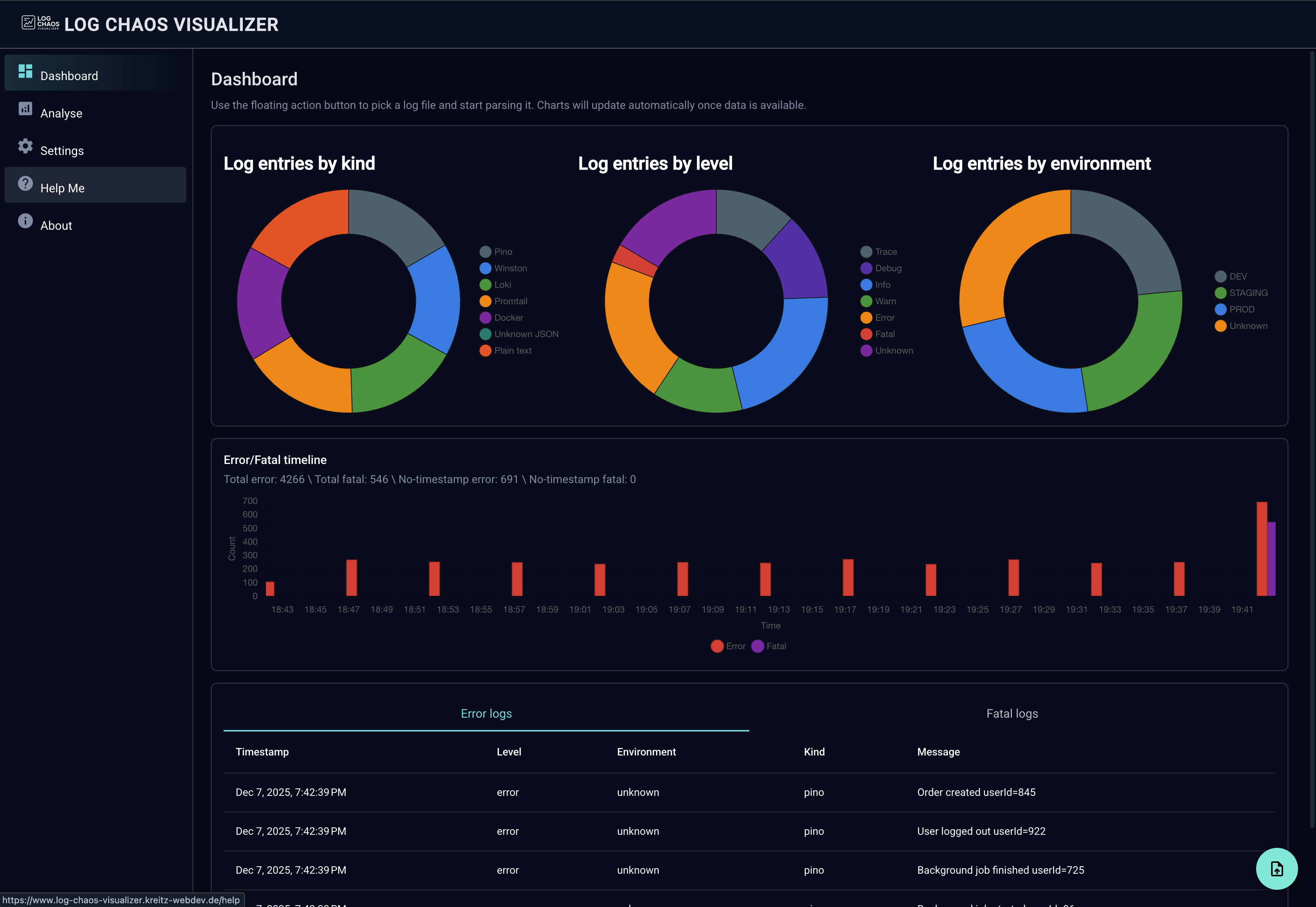The width and height of the screenshot is (1316, 907).
Task: Click the Timestamp column header
Action: [x=262, y=752]
